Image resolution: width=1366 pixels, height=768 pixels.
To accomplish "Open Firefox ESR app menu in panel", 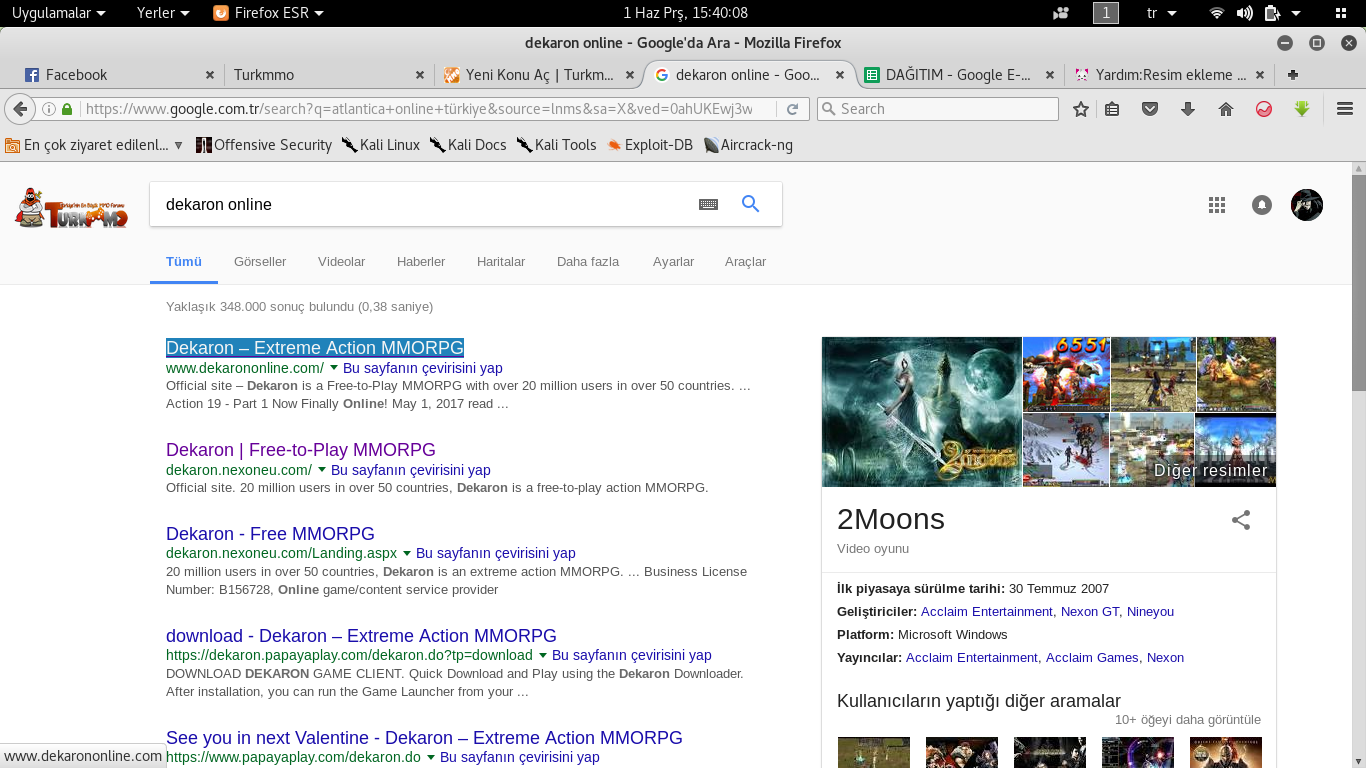I will 269,13.
